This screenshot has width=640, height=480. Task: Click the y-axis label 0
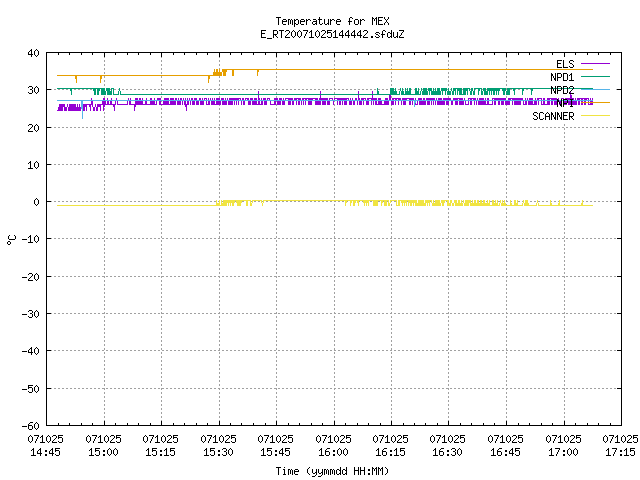tap(37, 202)
